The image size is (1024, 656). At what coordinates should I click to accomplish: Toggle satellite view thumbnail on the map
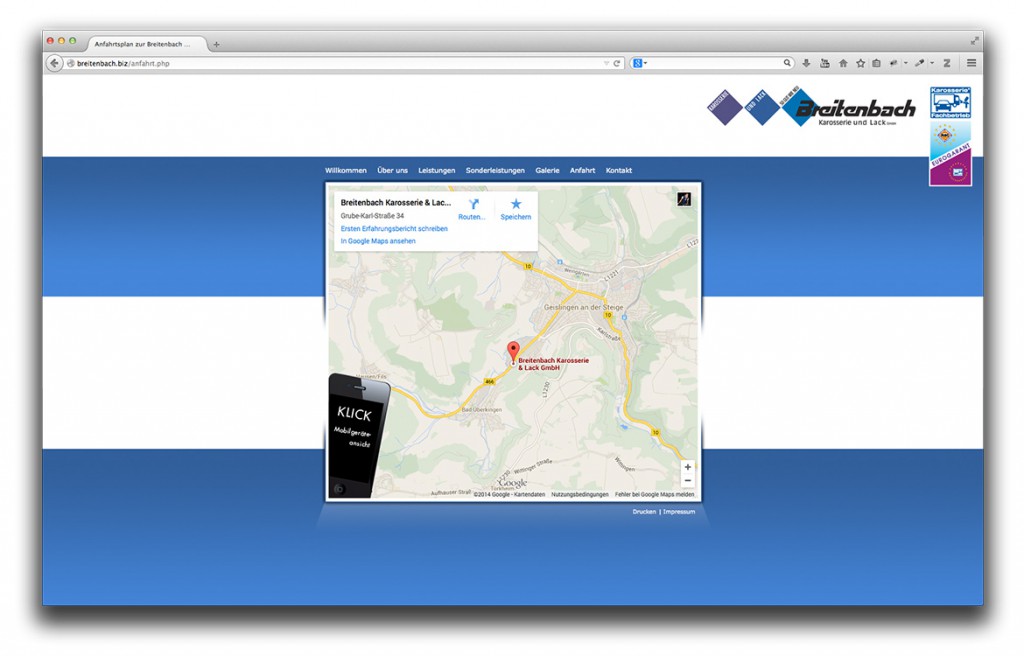tap(684, 199)
